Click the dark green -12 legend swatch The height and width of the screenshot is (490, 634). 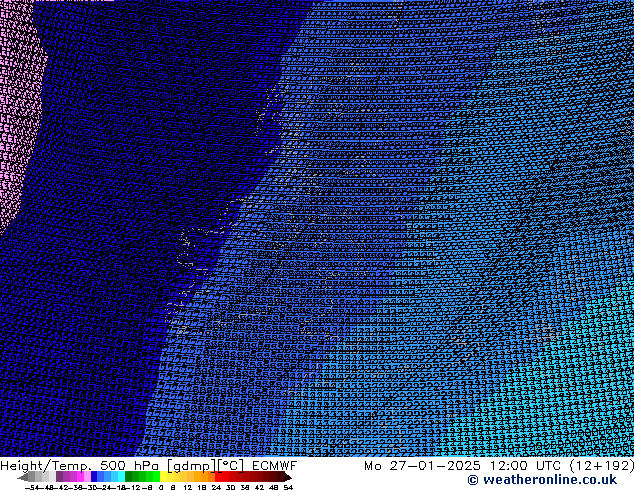(x=129, y=477)
